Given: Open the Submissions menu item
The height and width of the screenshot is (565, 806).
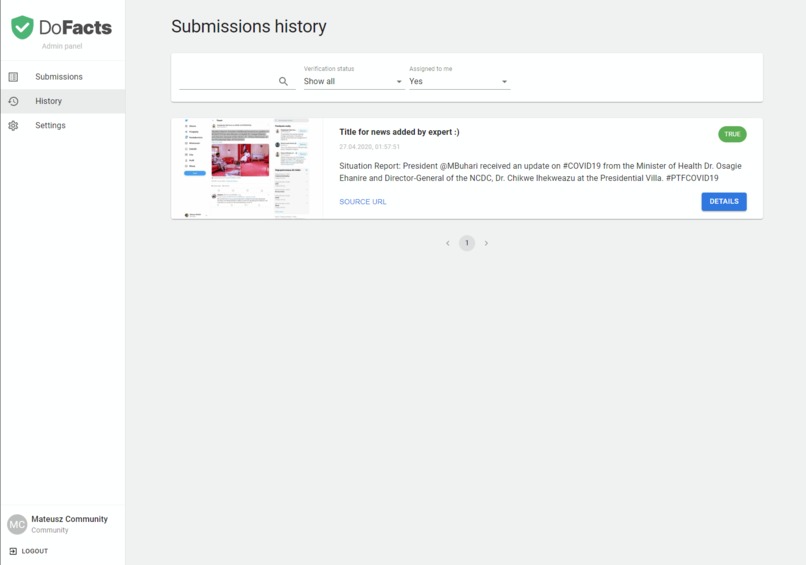Looking at the screenshot, I should pos(63,77).
